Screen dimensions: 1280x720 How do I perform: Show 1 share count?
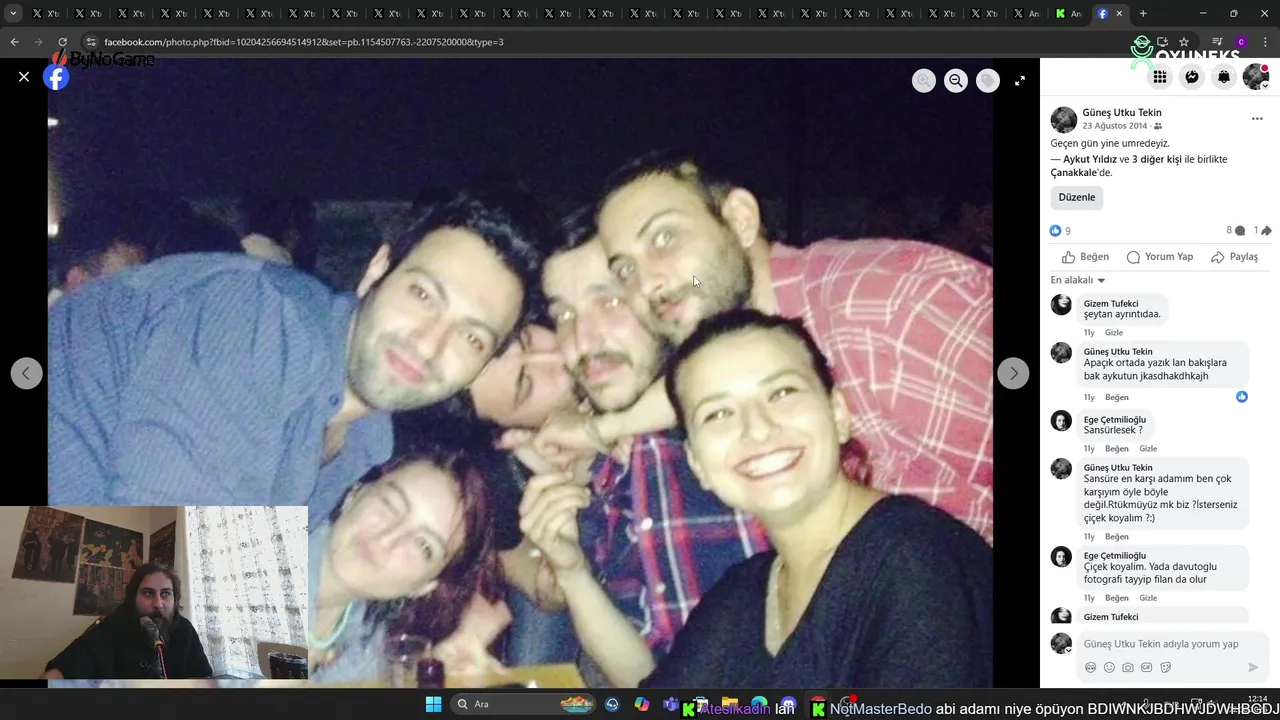[x=1263, y=231]
